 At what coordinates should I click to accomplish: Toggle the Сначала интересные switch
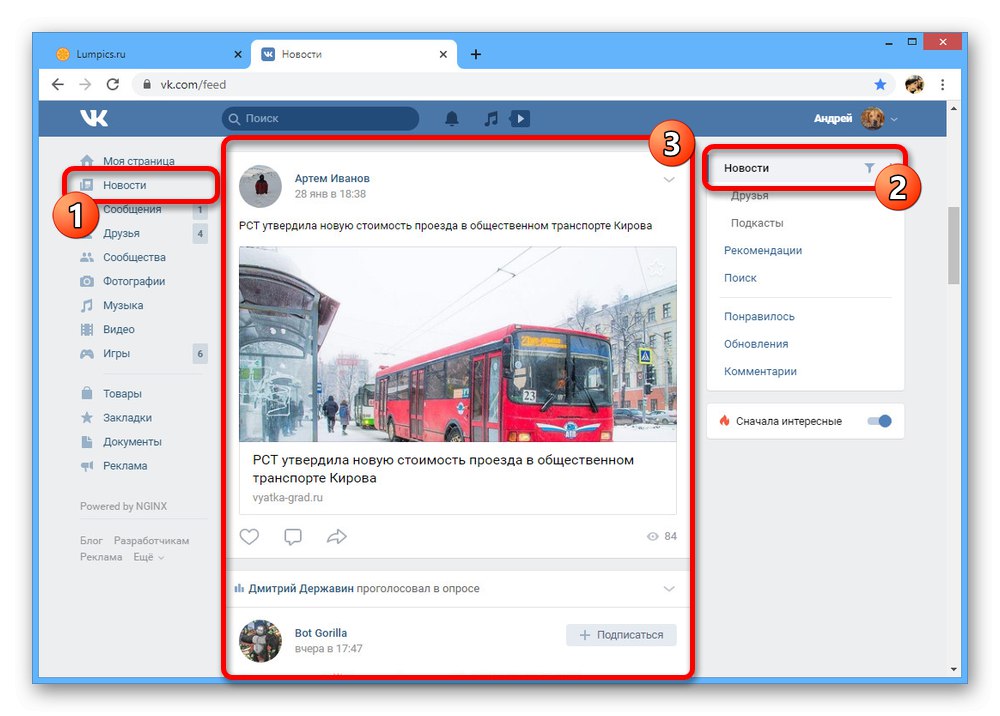(x=879, y=422)
